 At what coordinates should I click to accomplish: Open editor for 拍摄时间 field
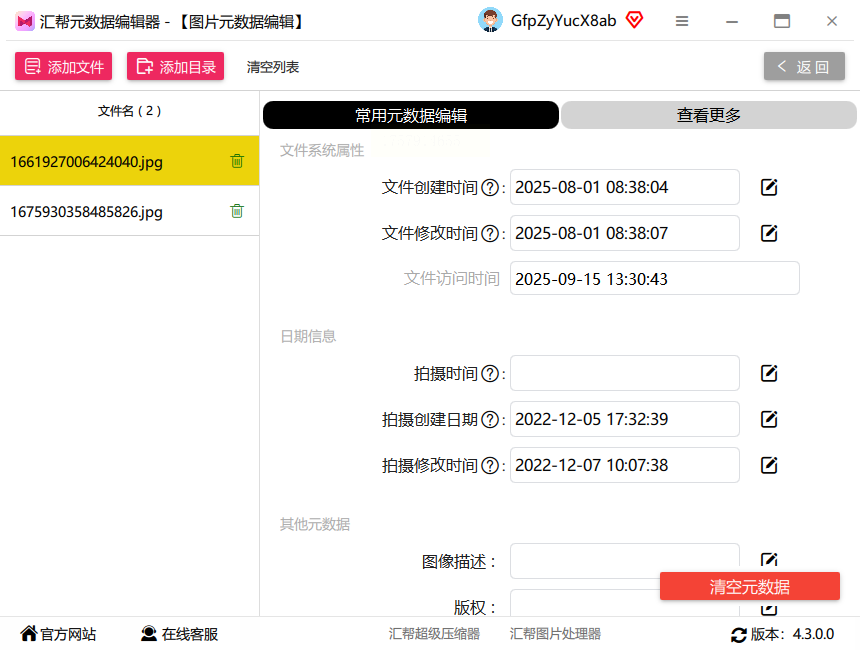pyautogui.click(x=769, y=374)
